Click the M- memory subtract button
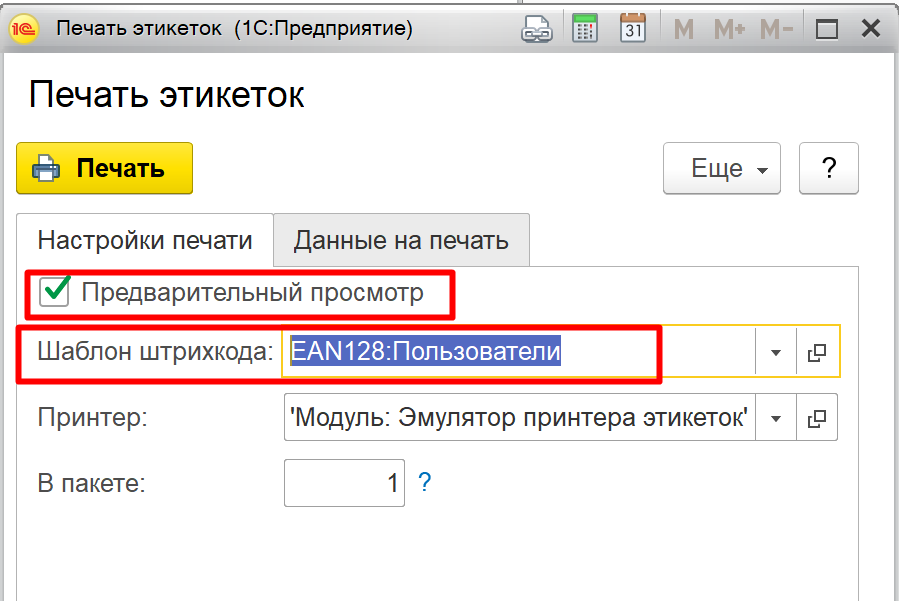The width and height of the screenshot is (899, 601). click(x=776, y=29)
